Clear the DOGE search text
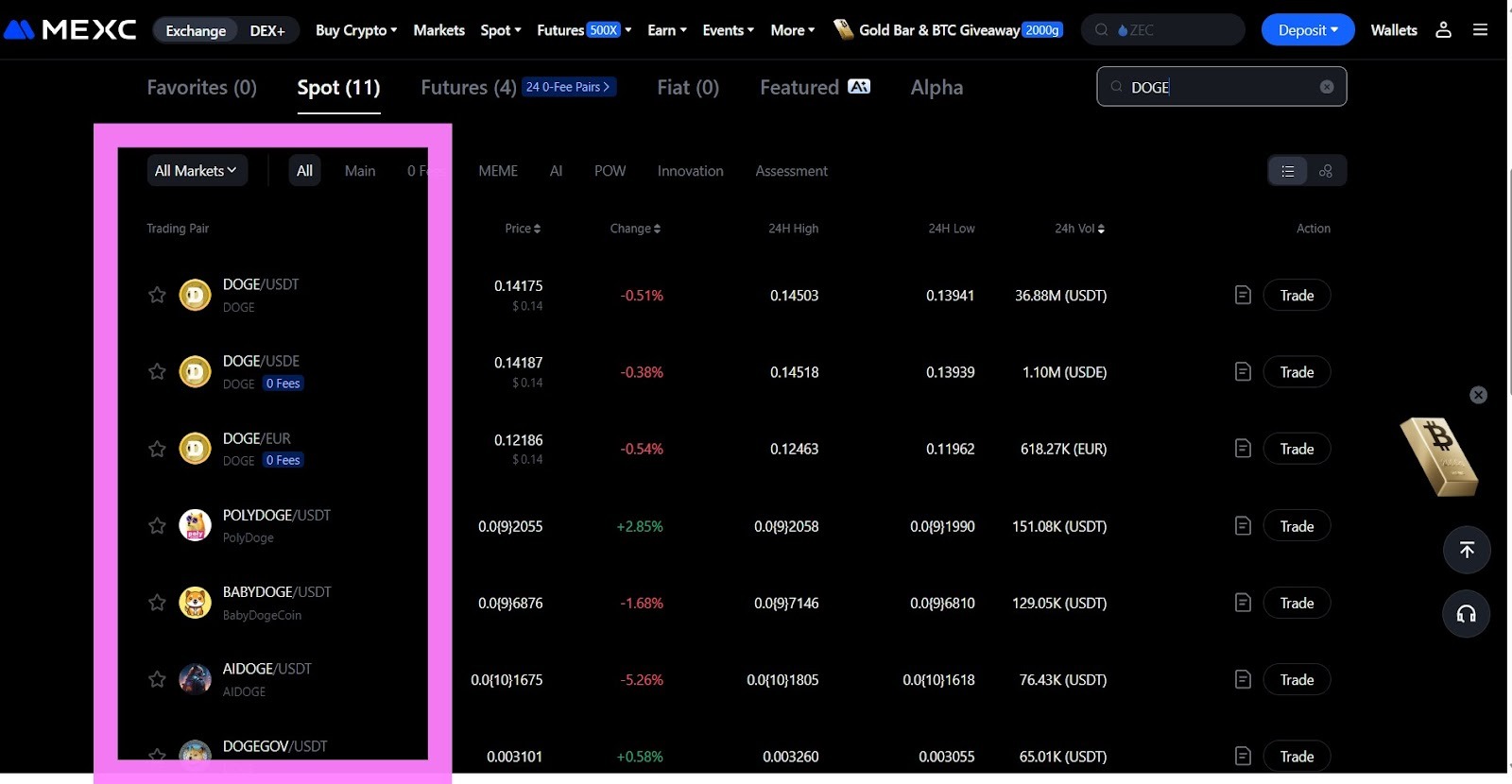 click(1327, 87)
